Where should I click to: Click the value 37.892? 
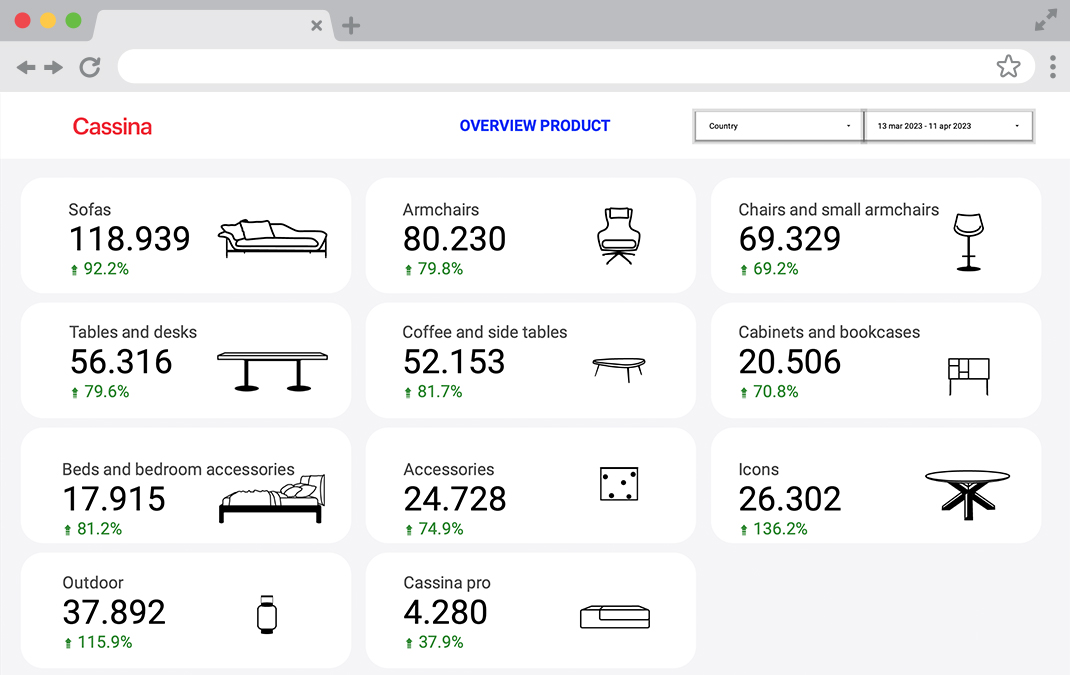point(114,612)
